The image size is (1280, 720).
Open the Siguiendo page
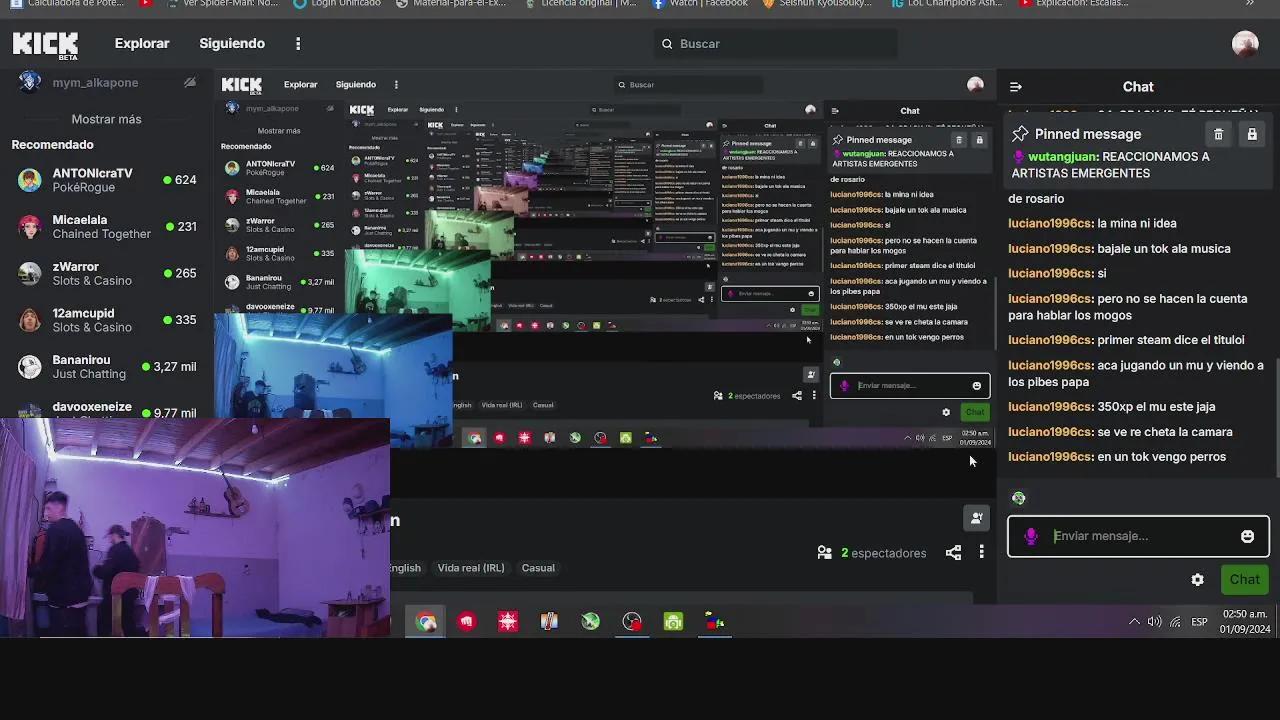pyautogui.click(x=232, y=44)
